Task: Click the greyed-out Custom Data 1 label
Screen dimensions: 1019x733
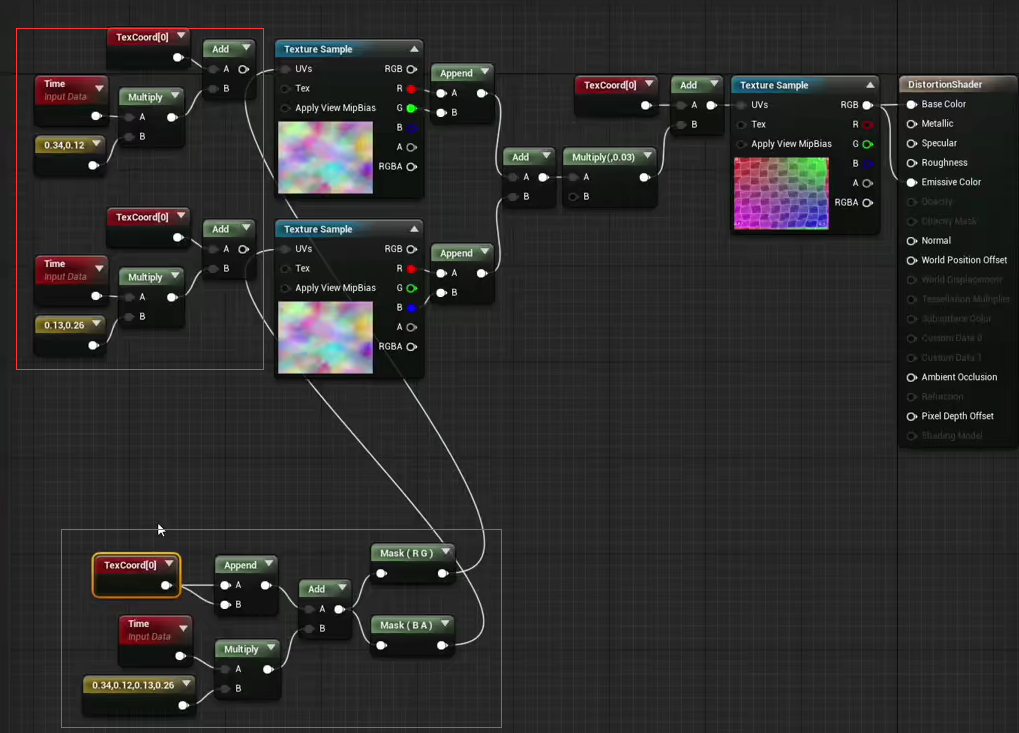Action: [x=951, y=358]
